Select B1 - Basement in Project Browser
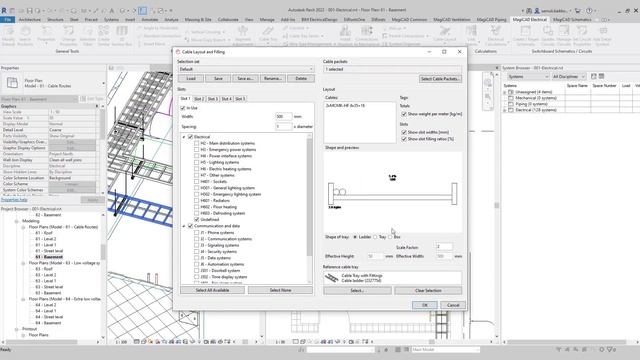 [49, 257]
